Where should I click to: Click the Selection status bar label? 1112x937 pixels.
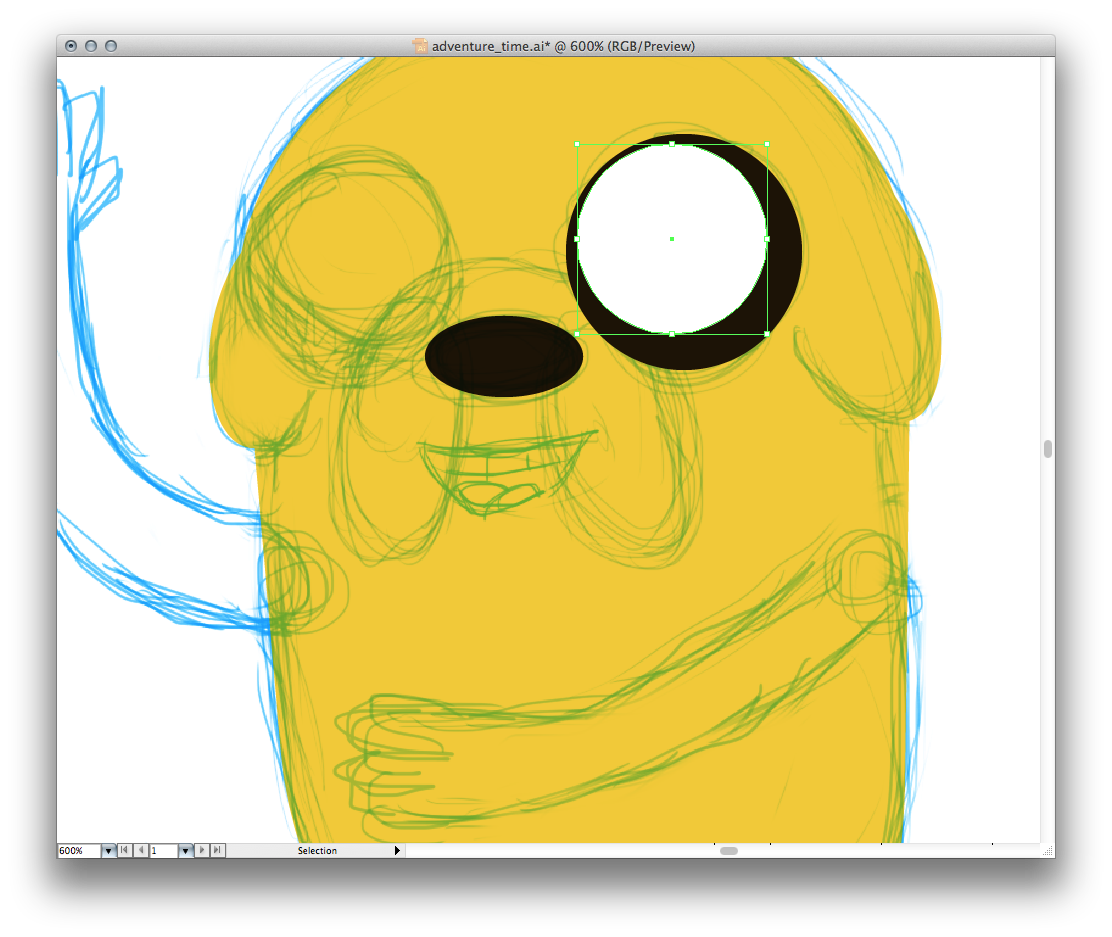coord(317,851)
